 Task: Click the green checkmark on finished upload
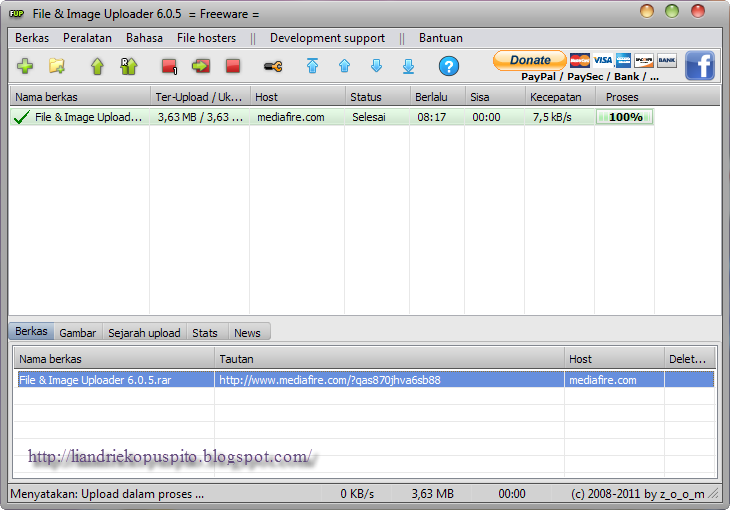(x=22, y=117)
